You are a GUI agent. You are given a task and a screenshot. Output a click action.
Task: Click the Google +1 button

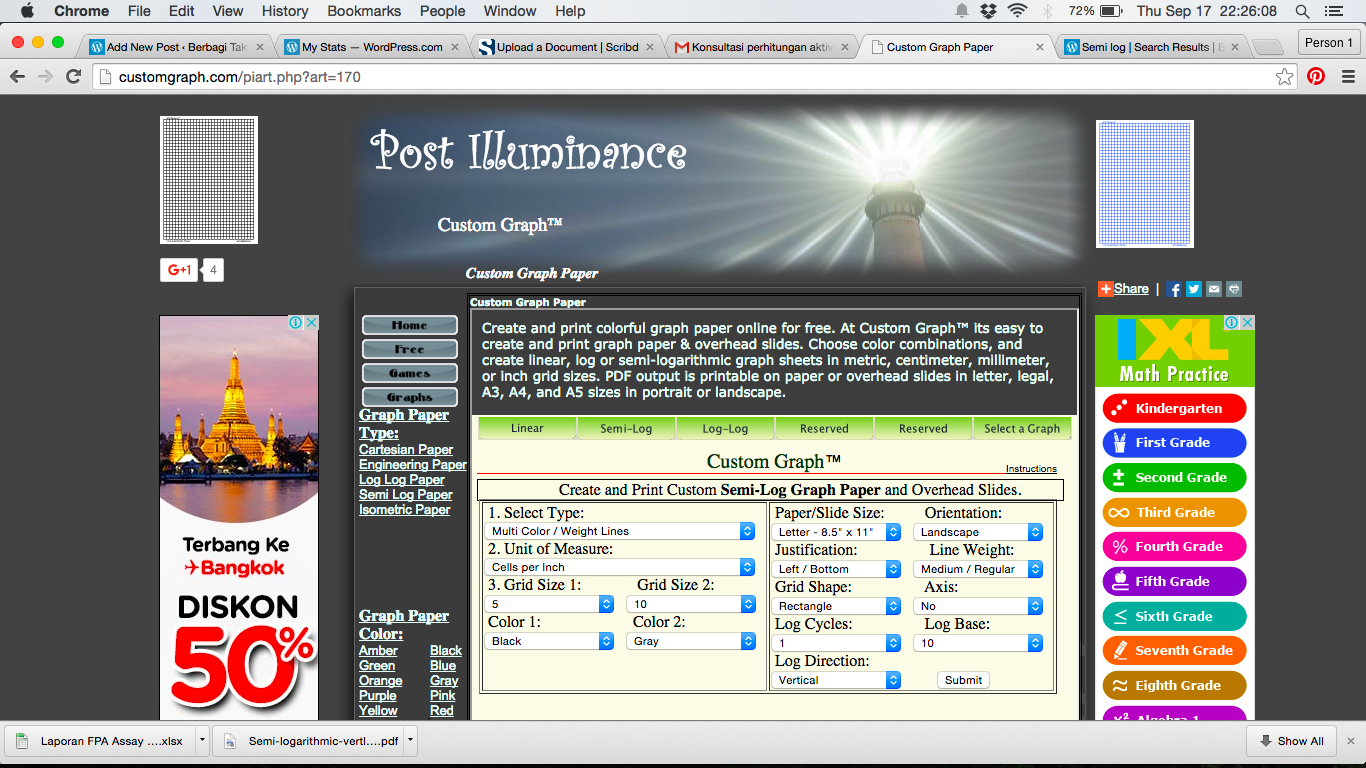coord(179,270)
